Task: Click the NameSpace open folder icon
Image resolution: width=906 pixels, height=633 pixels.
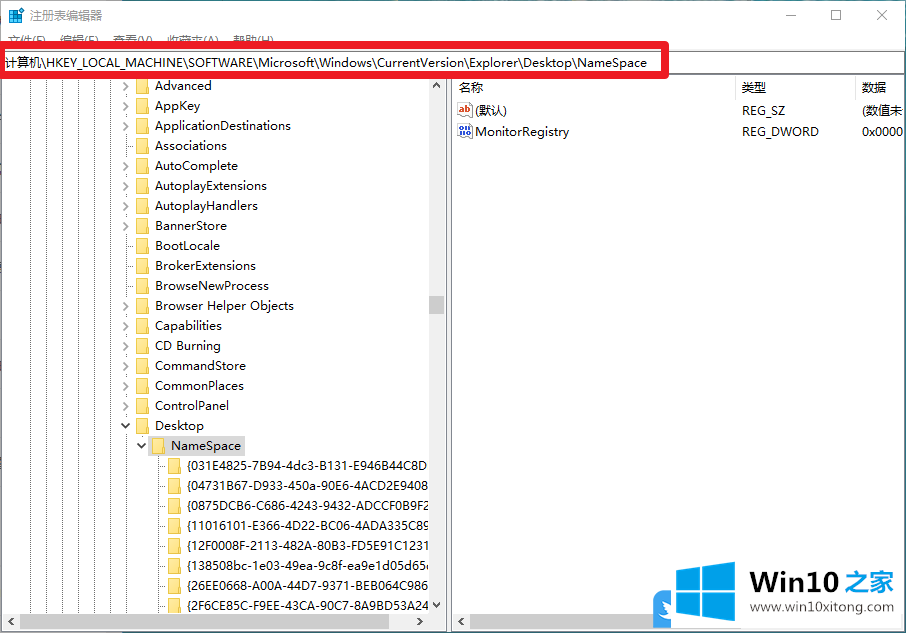Action: tap(158, 446)
